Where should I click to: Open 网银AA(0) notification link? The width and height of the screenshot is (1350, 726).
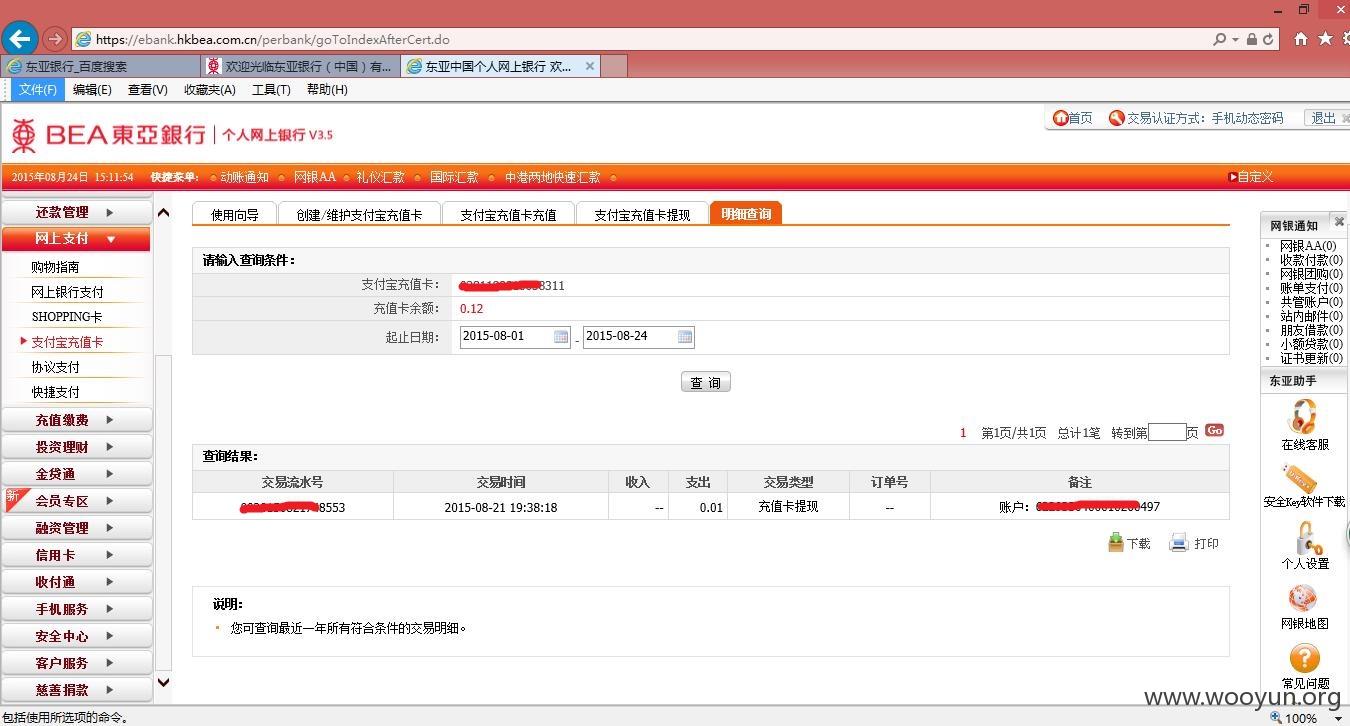pos(1308,246)
